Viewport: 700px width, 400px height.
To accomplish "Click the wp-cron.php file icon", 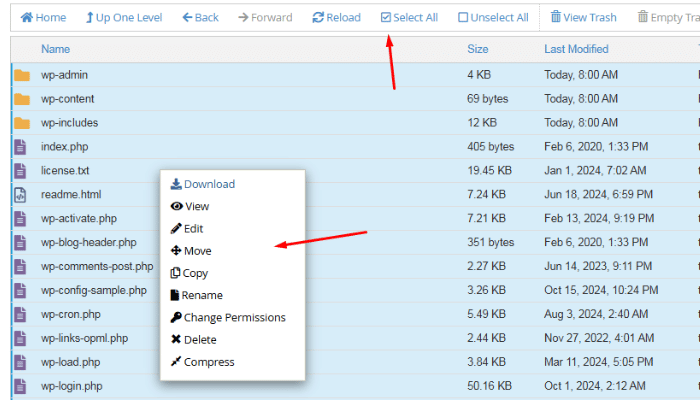I will click(x=20, y=314).
